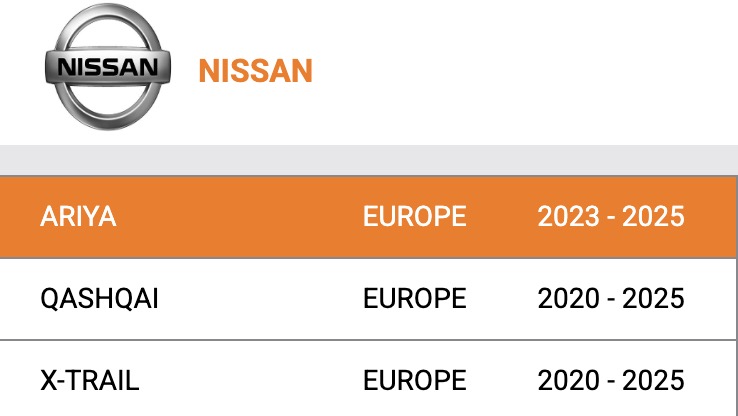Click blank space between X-TRAIL and EUROPE
The image size is (738, 416).
[x=250, y=381]
